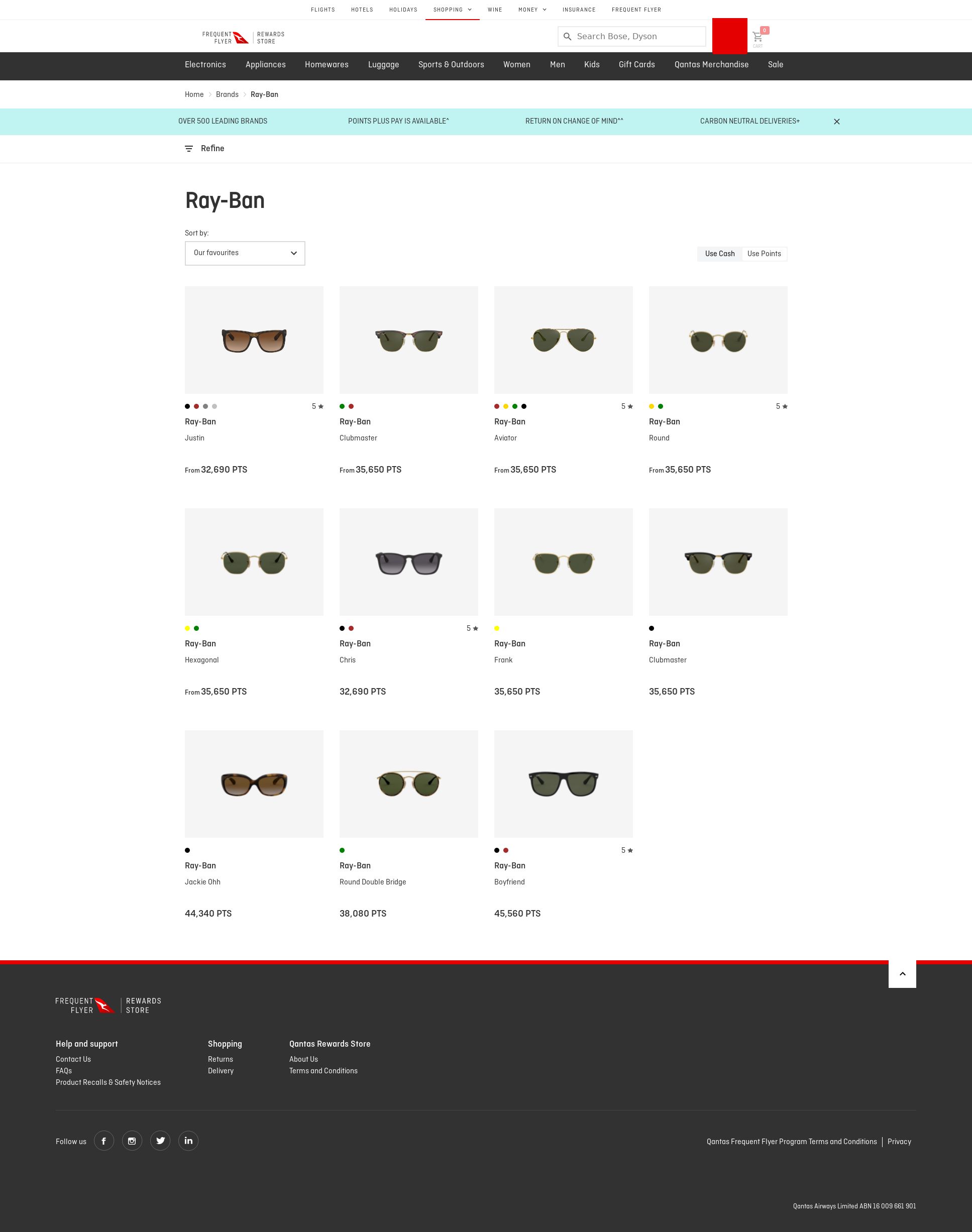
Task: Go to Hotels in top navigation
Action: point(362,10)
